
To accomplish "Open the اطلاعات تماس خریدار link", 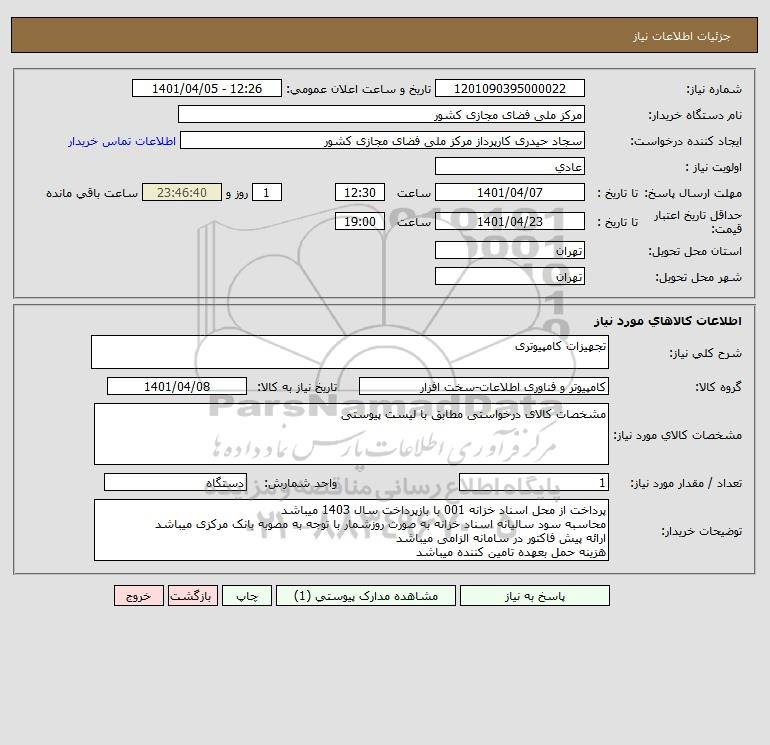I will point(122,141).
